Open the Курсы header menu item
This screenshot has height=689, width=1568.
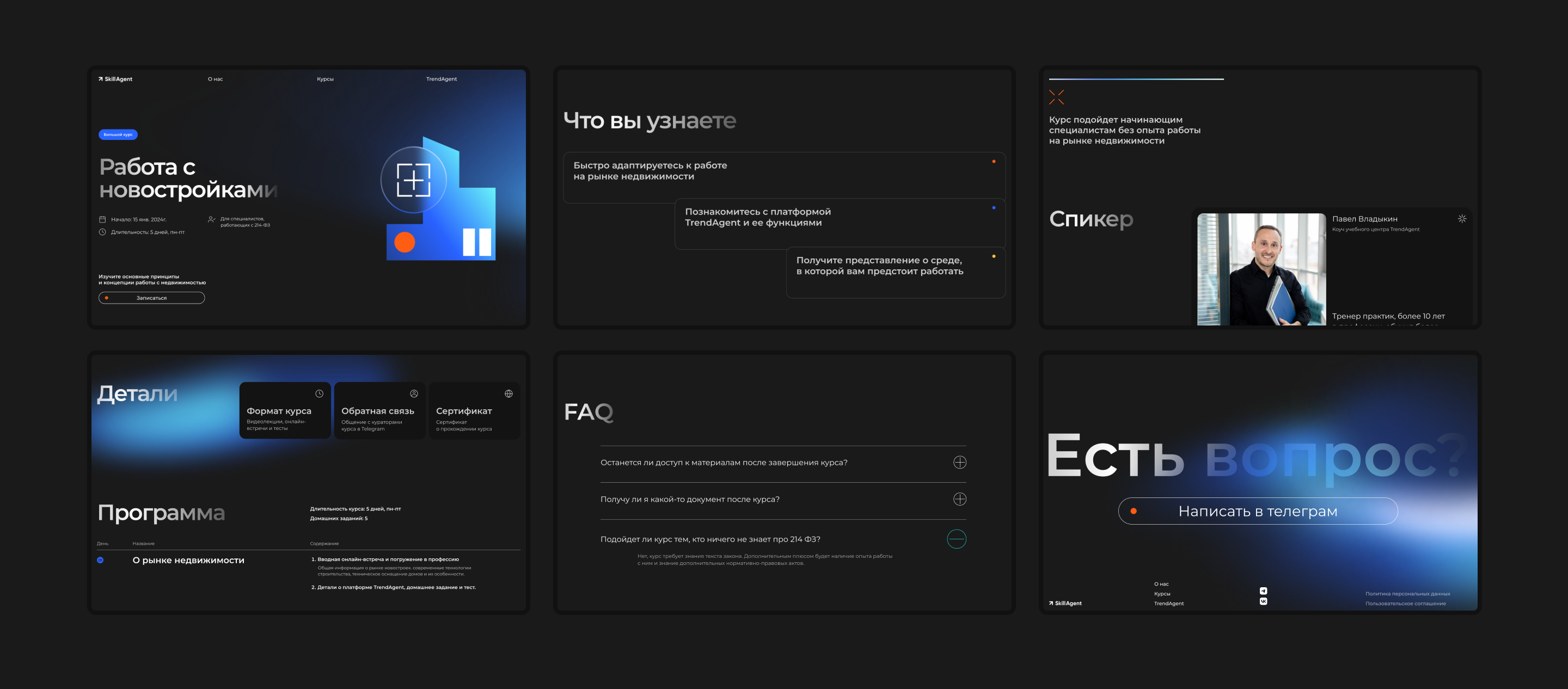click(325, 79)
